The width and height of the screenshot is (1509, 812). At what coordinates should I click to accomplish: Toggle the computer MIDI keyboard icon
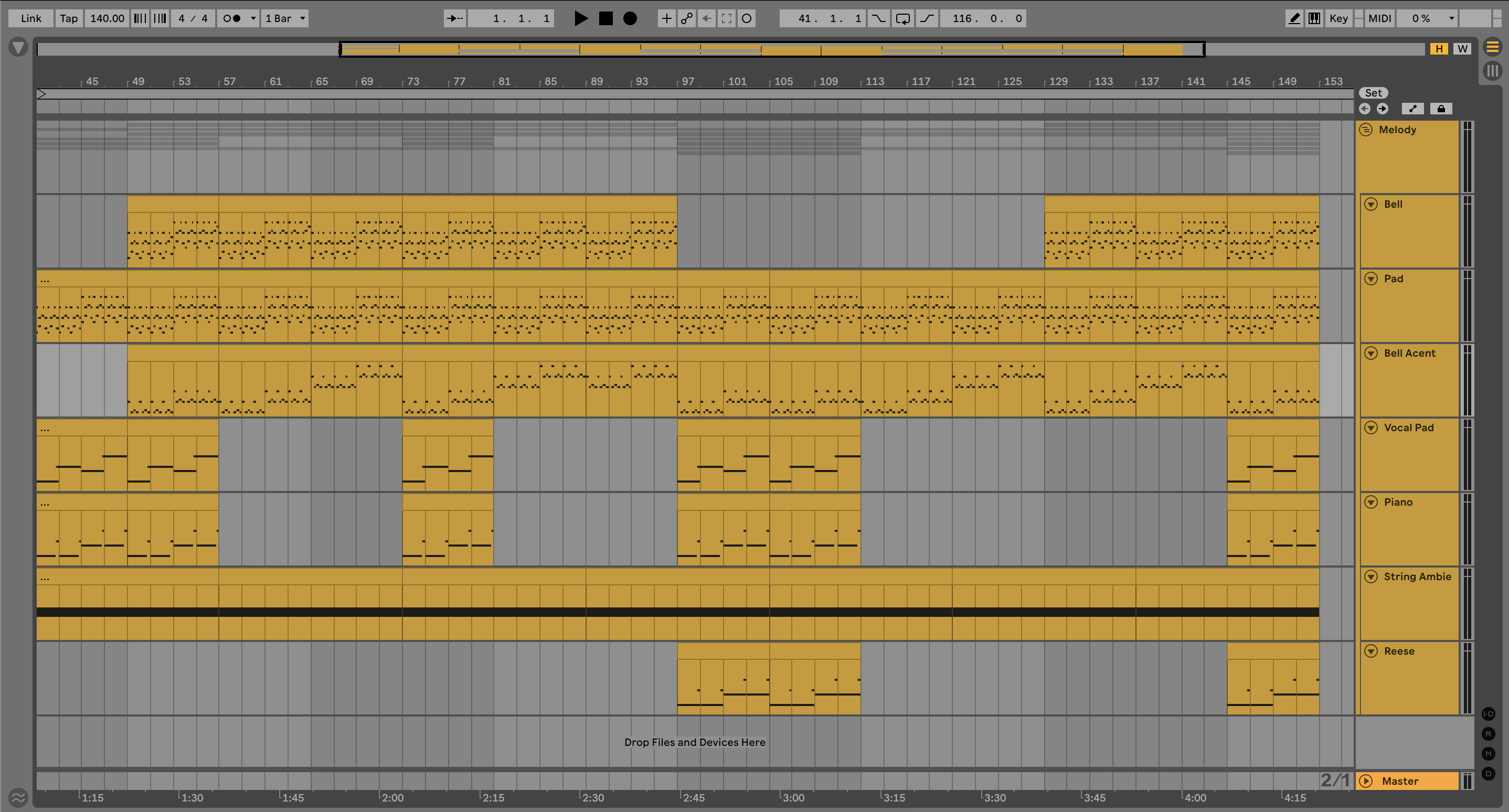point(1314,18)
